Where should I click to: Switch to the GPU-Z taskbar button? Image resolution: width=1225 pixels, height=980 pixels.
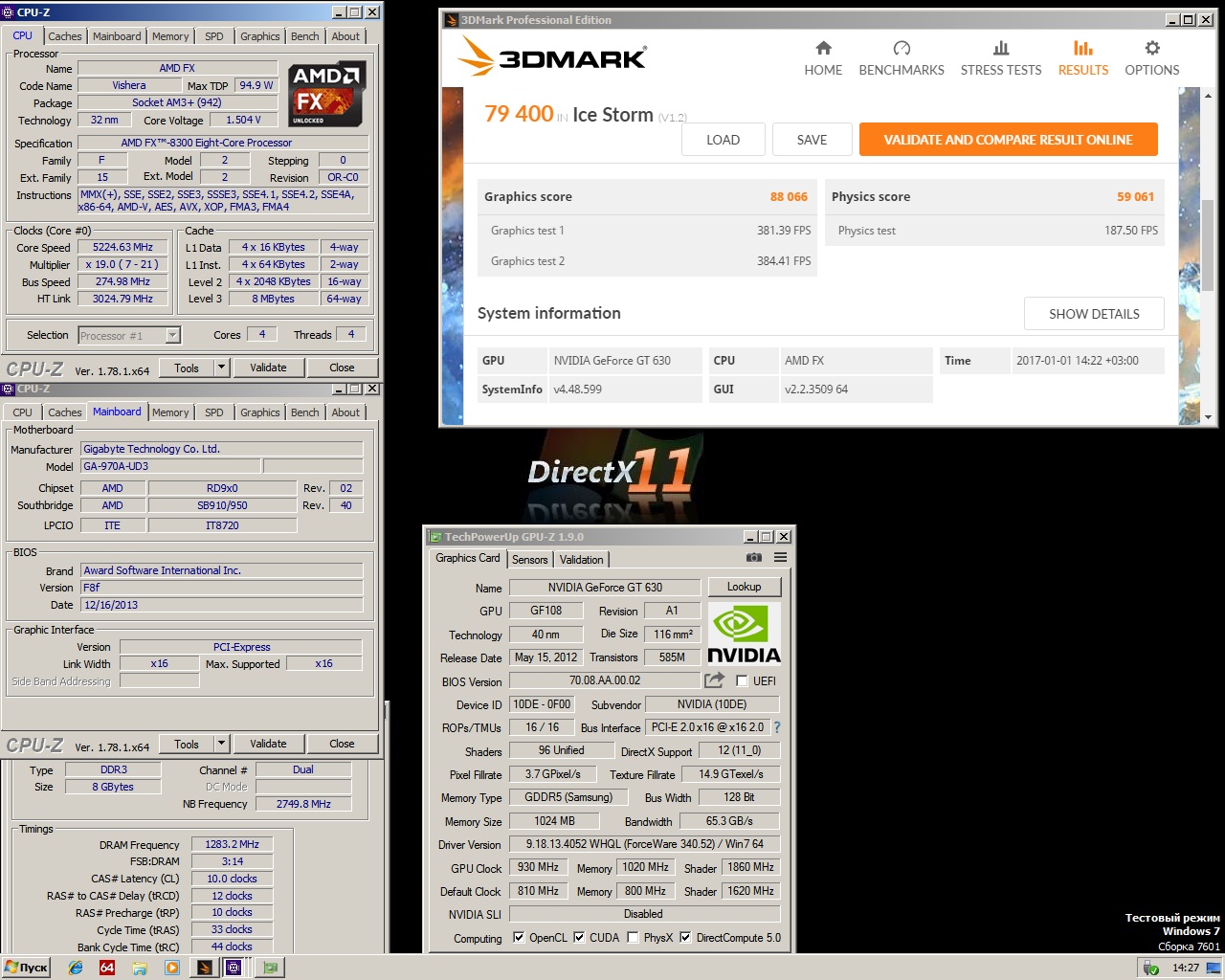point(271,968)
